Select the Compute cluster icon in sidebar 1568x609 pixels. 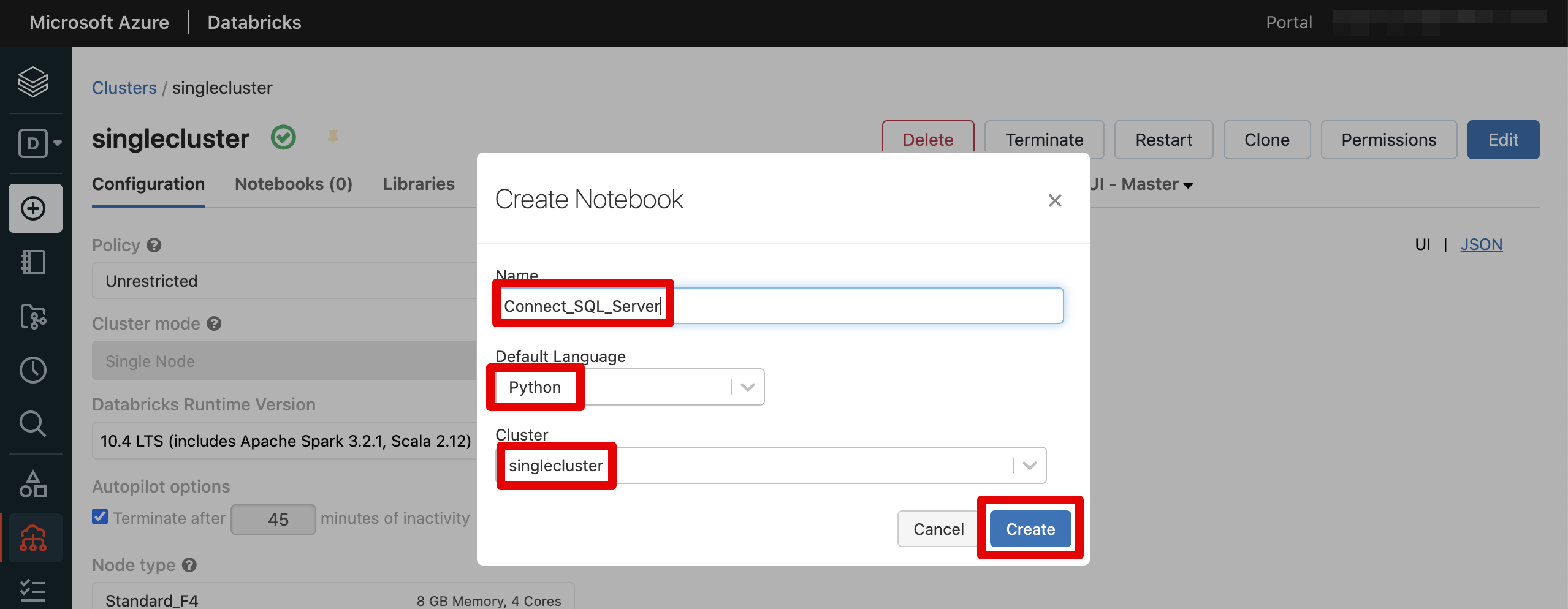[x=33, y=538]
